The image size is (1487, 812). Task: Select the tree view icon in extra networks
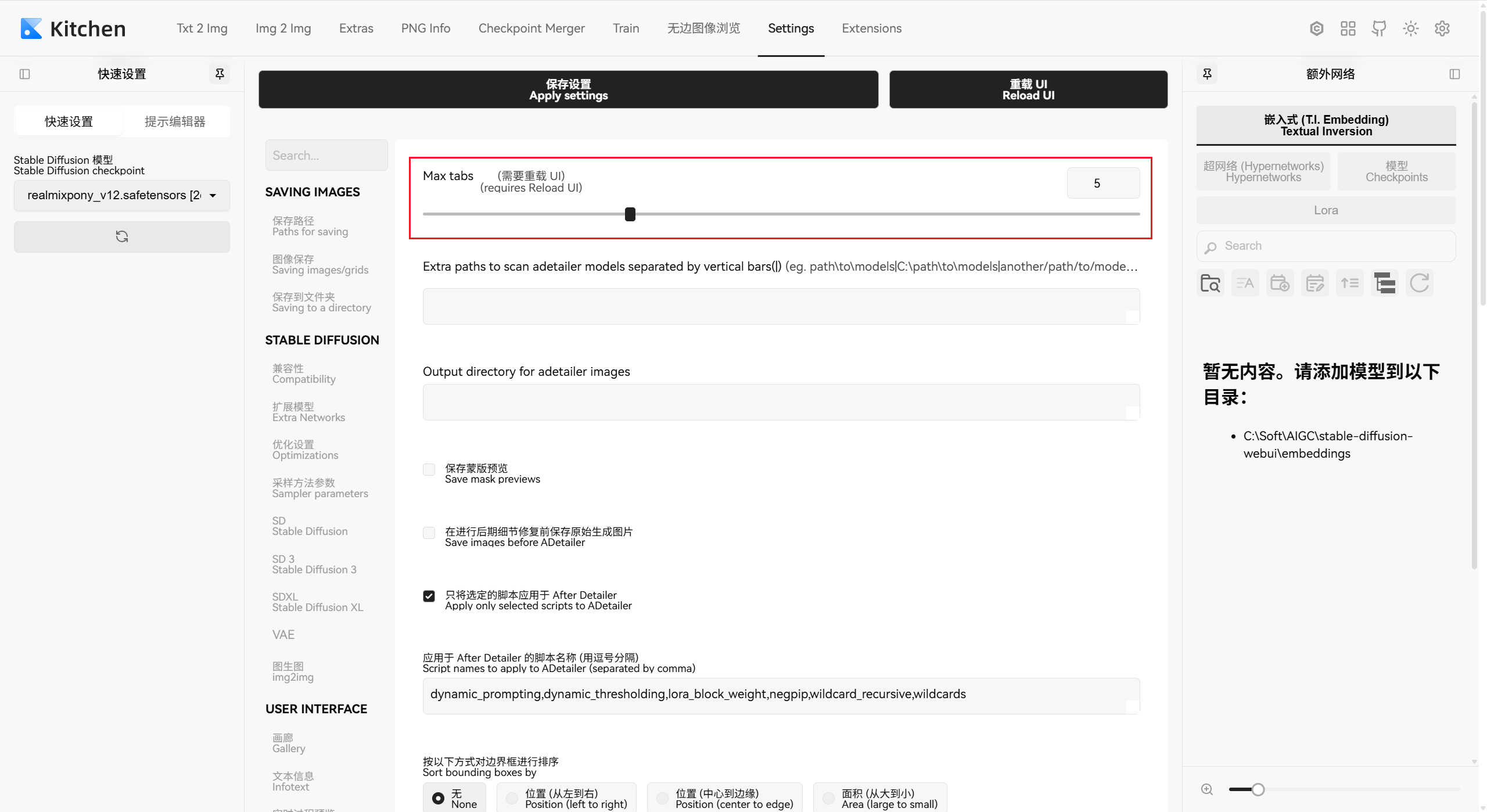tap(1385, 283)
